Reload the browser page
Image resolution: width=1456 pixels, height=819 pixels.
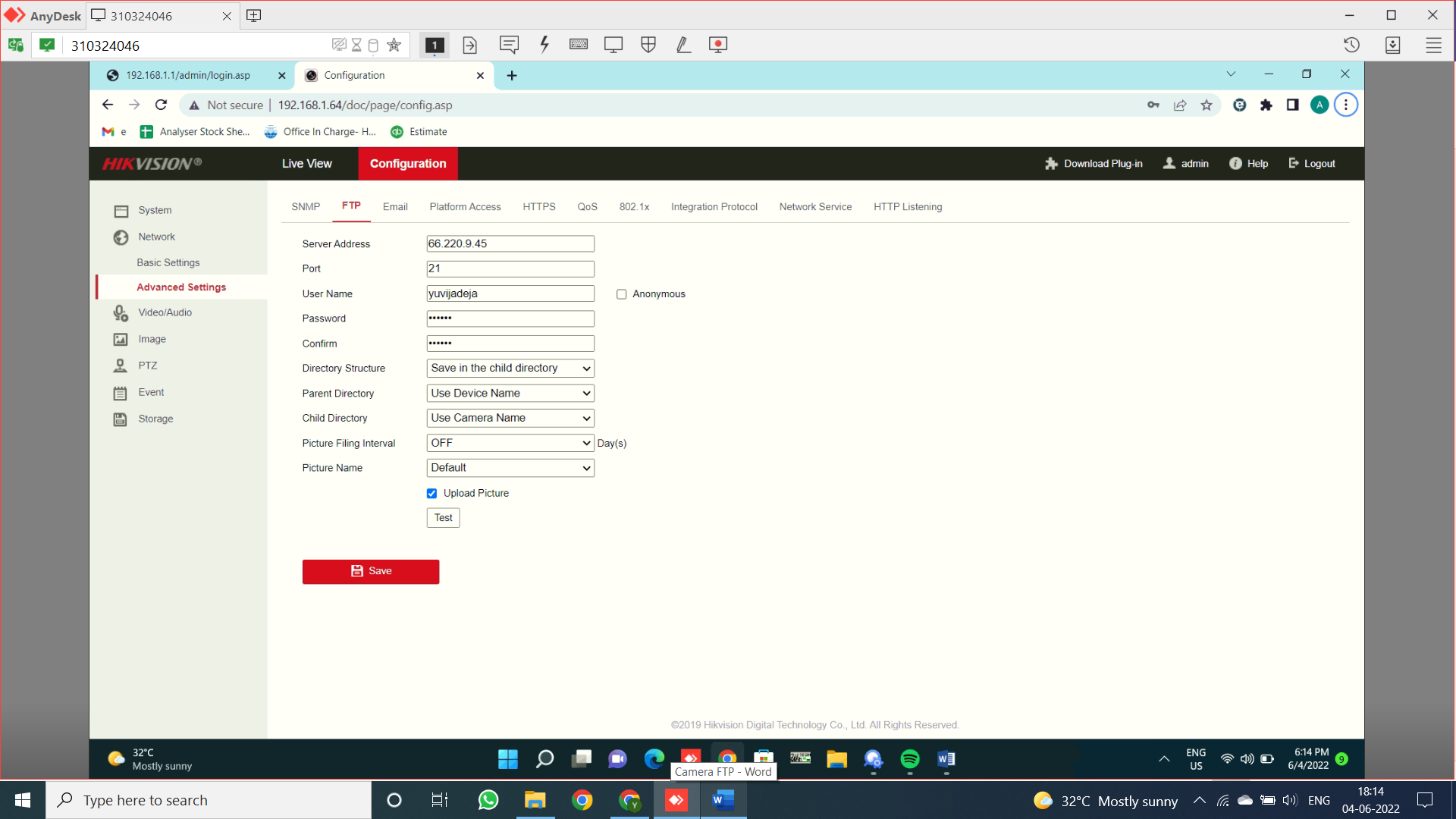click(x=161, y=105)
